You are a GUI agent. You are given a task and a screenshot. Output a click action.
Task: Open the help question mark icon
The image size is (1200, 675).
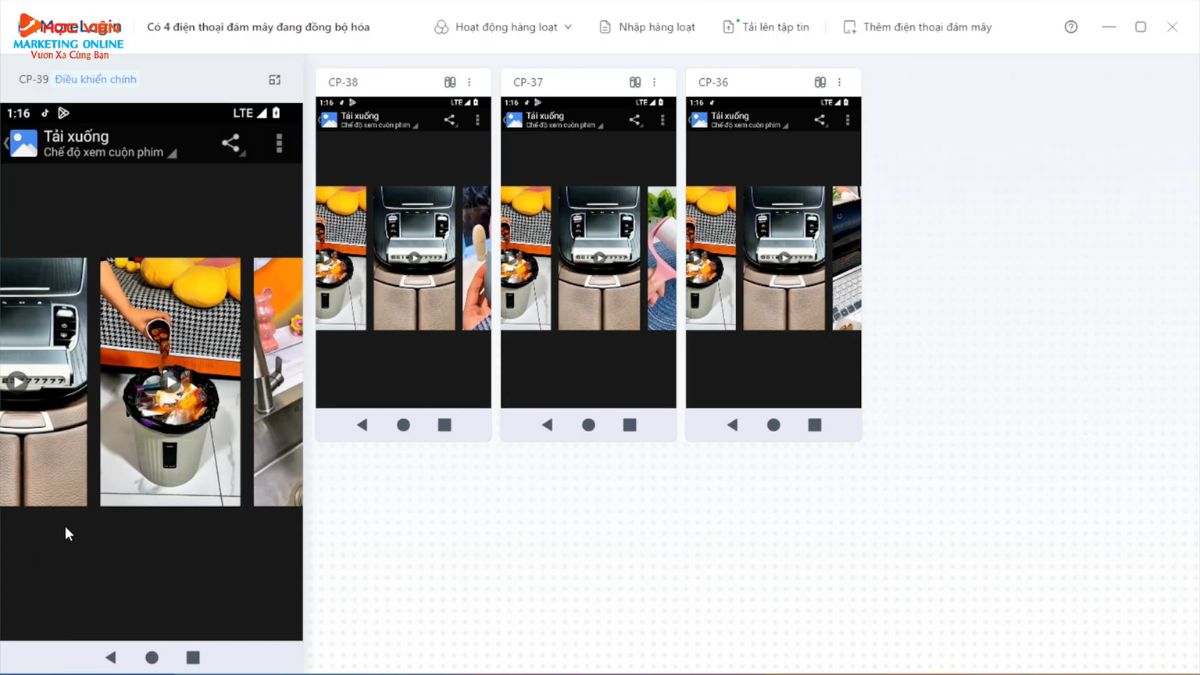click(1071, 27)
